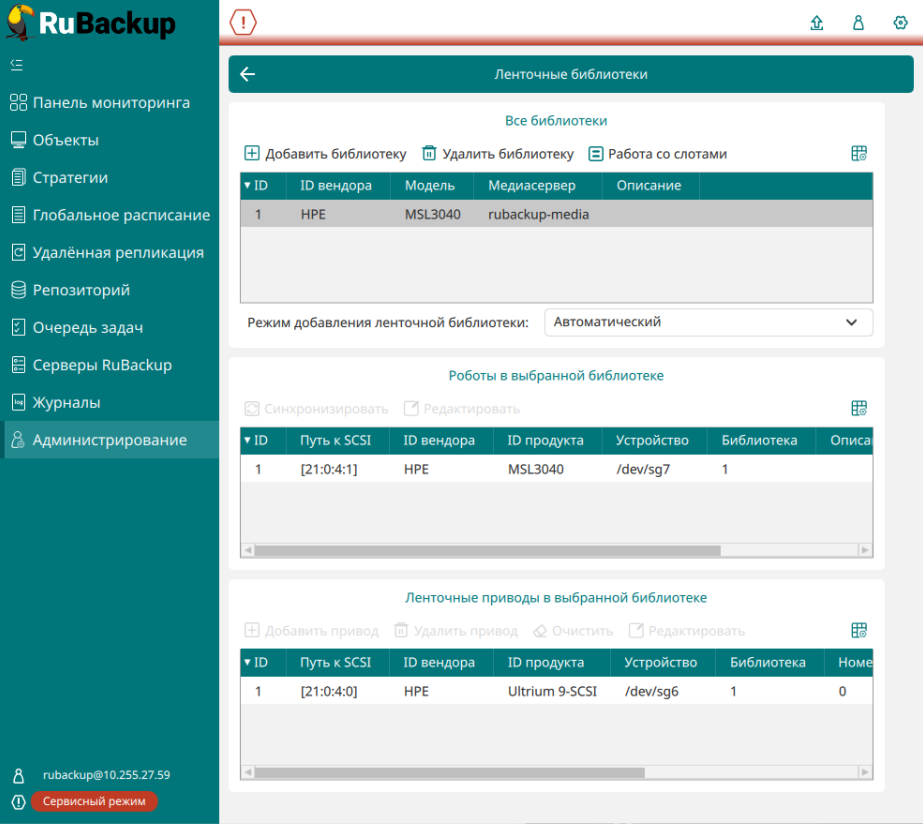Click the warning hexagon alert icon
Viewport: 923px width, 824px height.
tap(243, 22)
